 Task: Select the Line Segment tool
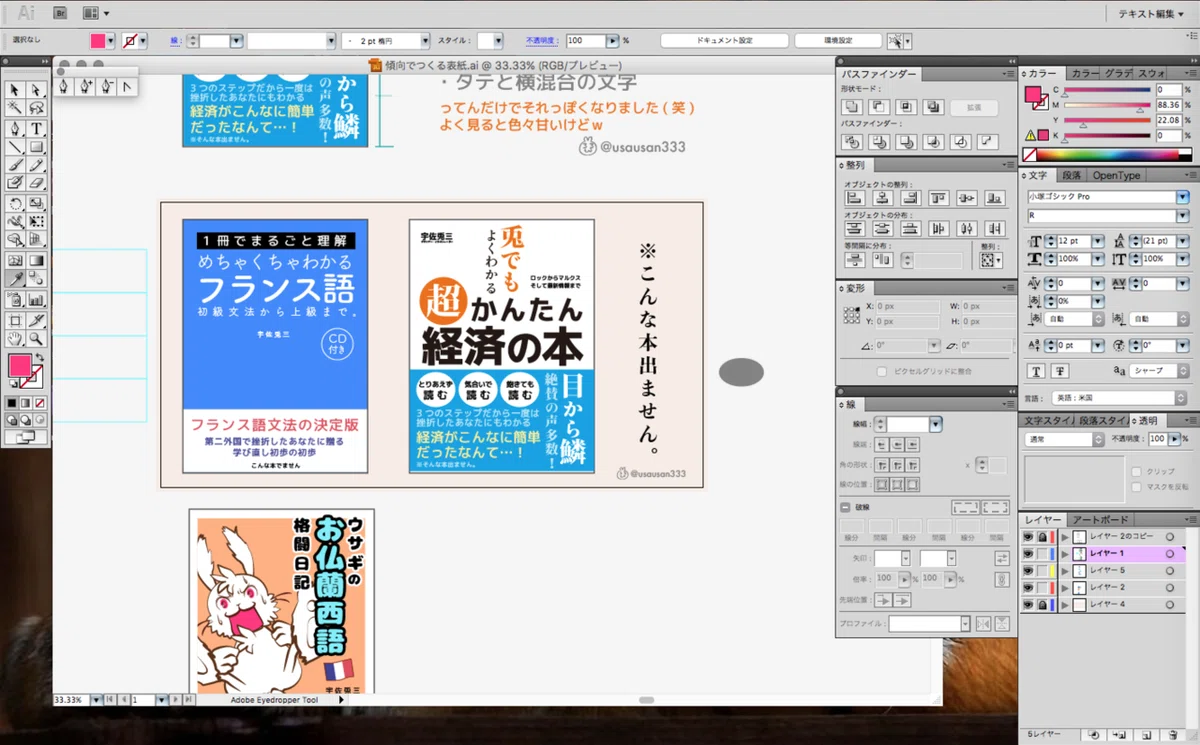click(x=15, y=147)
